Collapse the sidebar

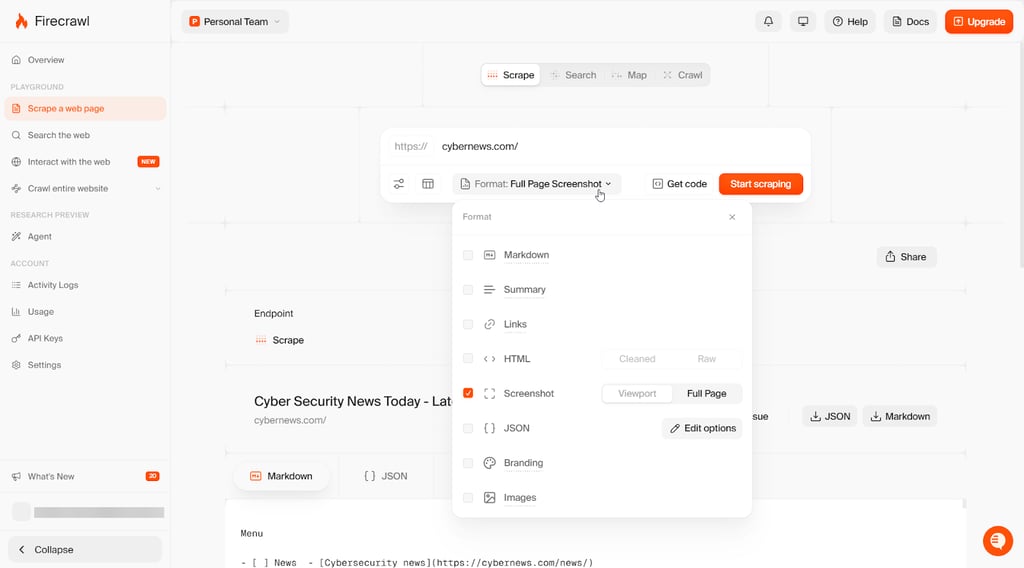click(x=85, y=550)
